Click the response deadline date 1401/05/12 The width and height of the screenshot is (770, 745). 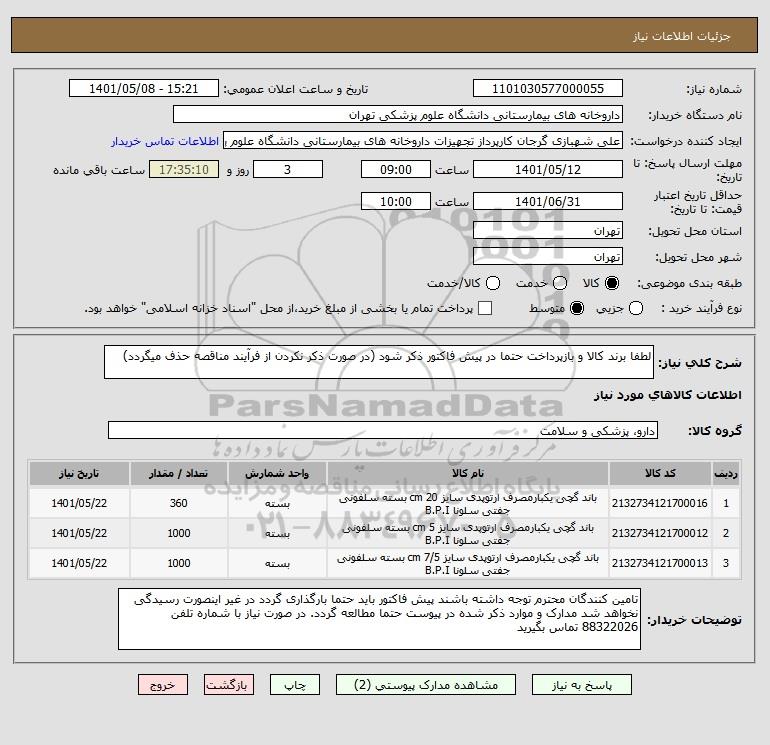point(548,169)
